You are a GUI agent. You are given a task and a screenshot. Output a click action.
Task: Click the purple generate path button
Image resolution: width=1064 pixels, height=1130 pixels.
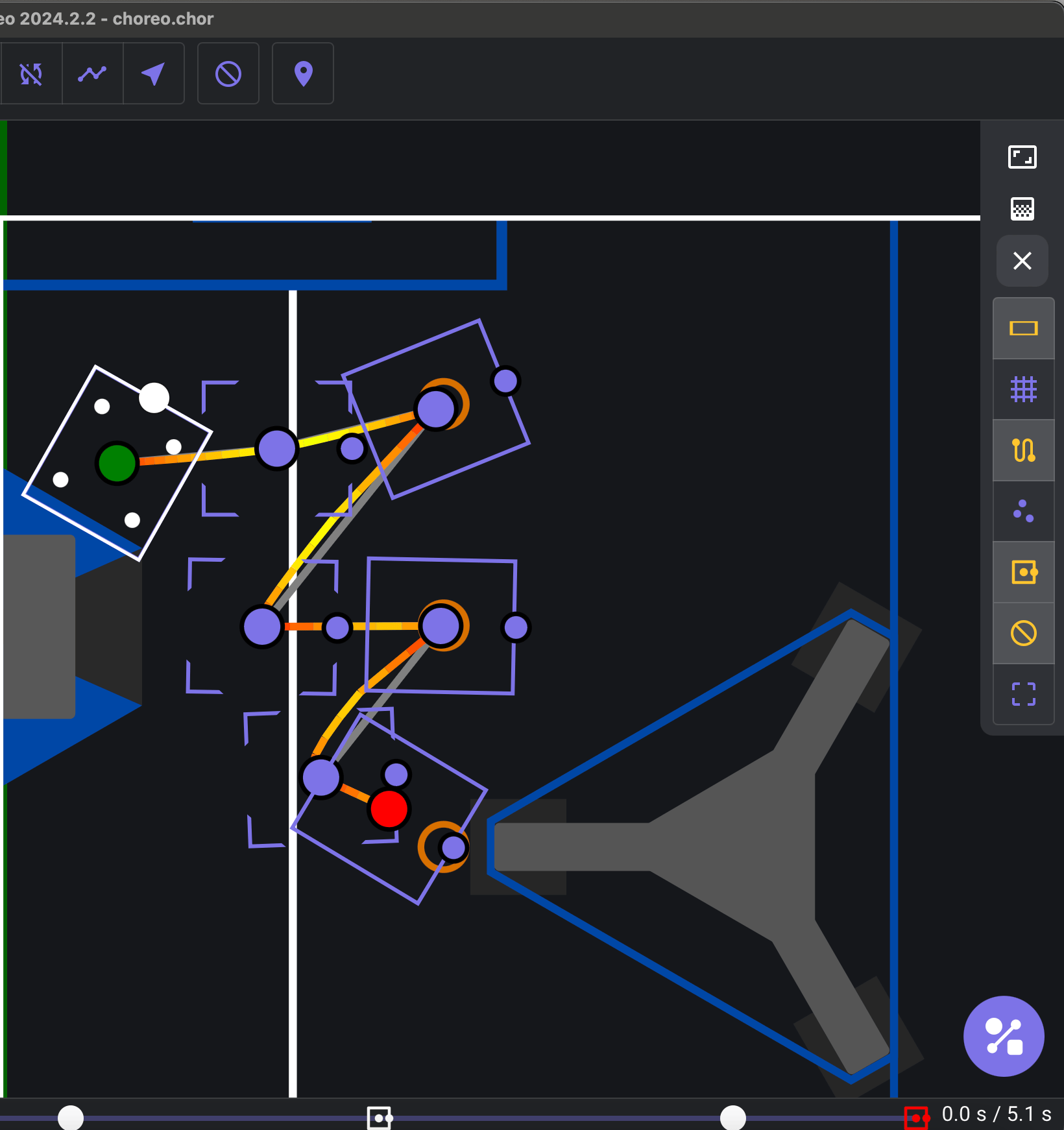[x=1003, y=1036]
